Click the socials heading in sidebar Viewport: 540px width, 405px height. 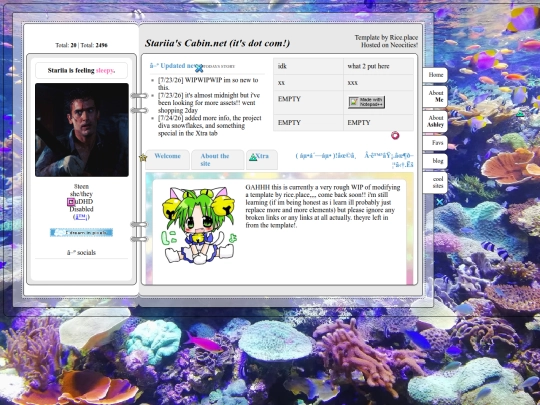coord(81,252)
